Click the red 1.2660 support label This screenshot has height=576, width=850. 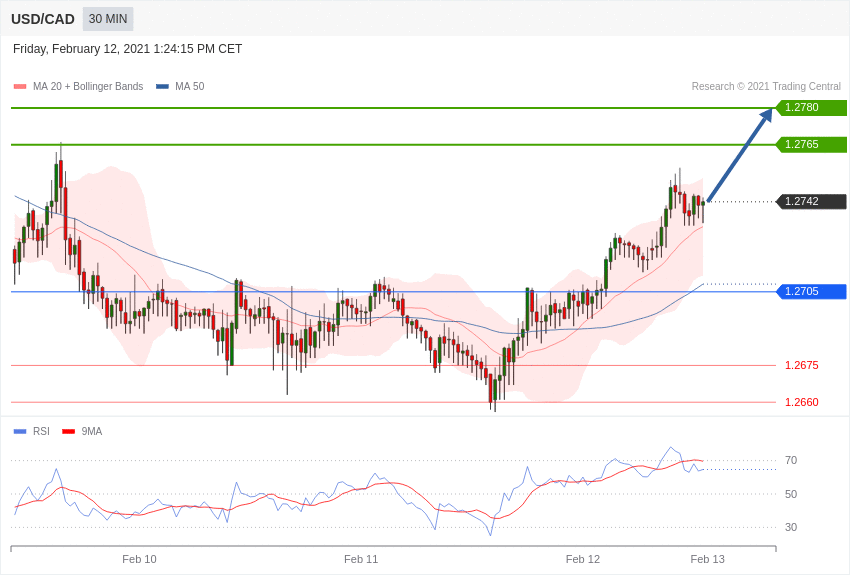[802, 402]
